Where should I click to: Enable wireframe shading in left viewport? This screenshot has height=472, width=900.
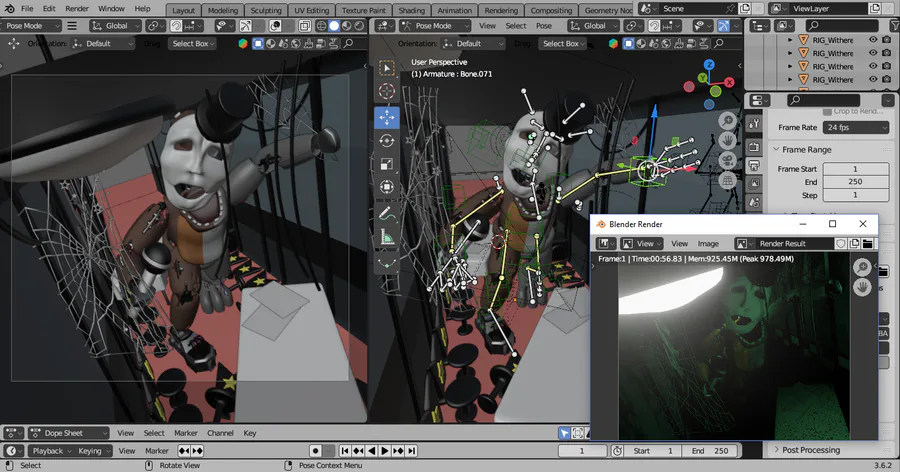(321, 26)
